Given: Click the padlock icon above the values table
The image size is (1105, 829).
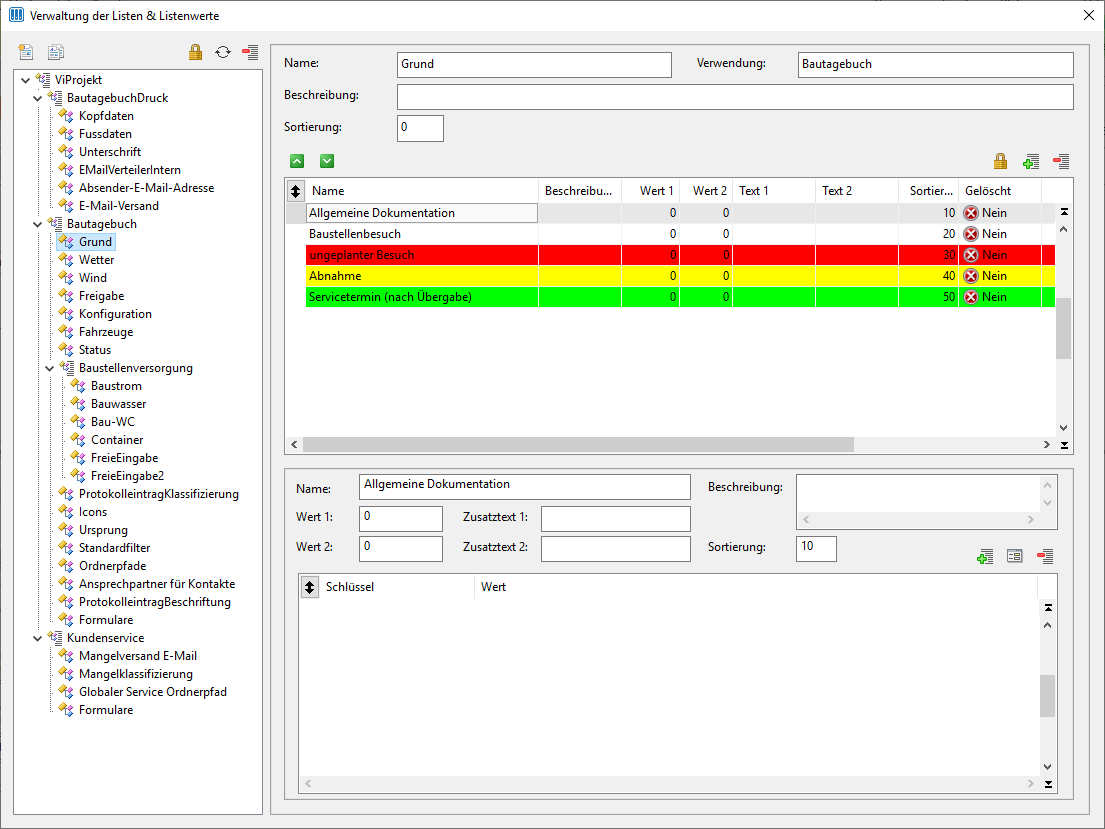Looking at the screenshot, I should [x=1000, y=161].
